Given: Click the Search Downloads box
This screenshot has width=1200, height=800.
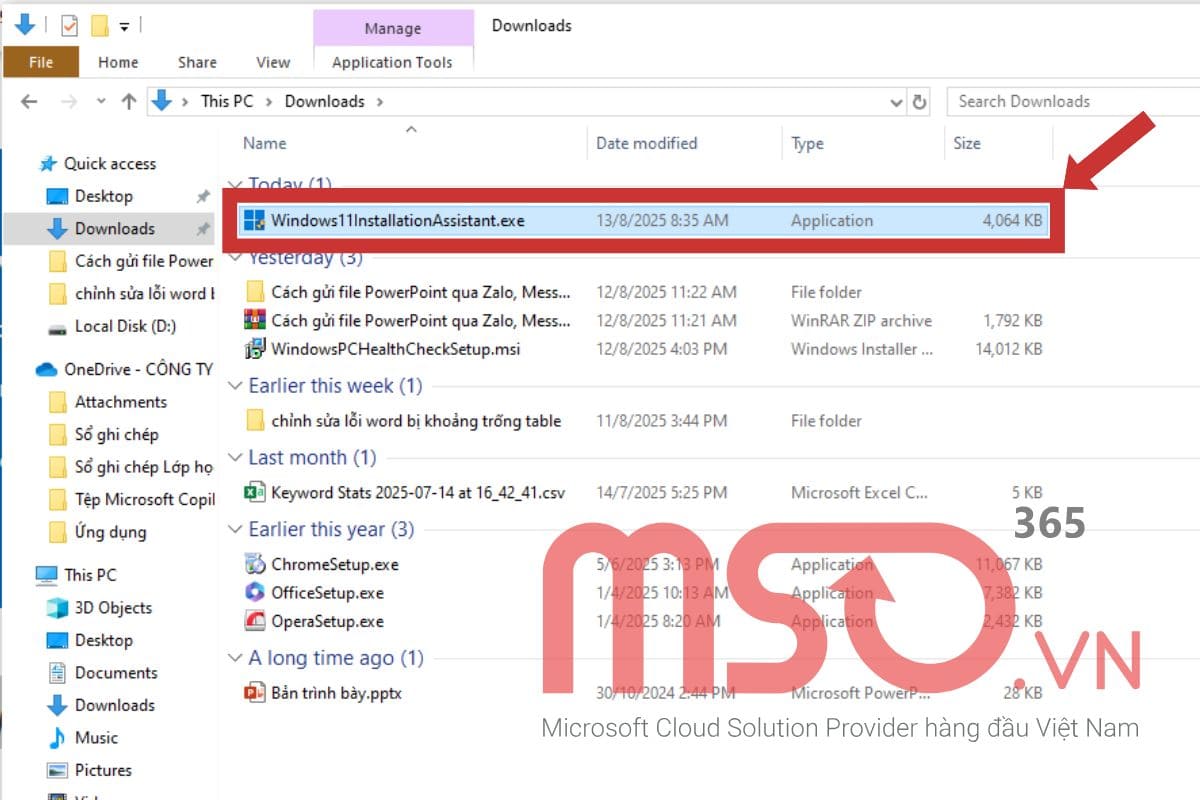Looking at the screenshot, I should coord(1072,101).
